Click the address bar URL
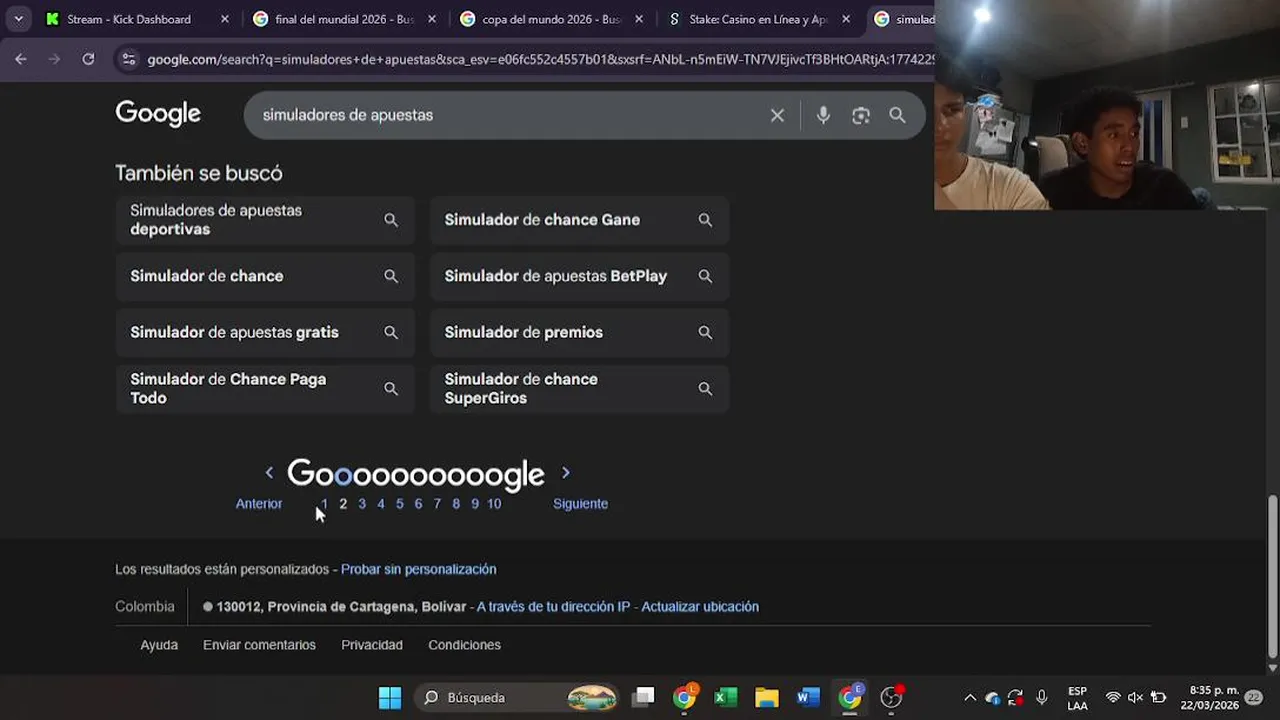 coord(540,59)
